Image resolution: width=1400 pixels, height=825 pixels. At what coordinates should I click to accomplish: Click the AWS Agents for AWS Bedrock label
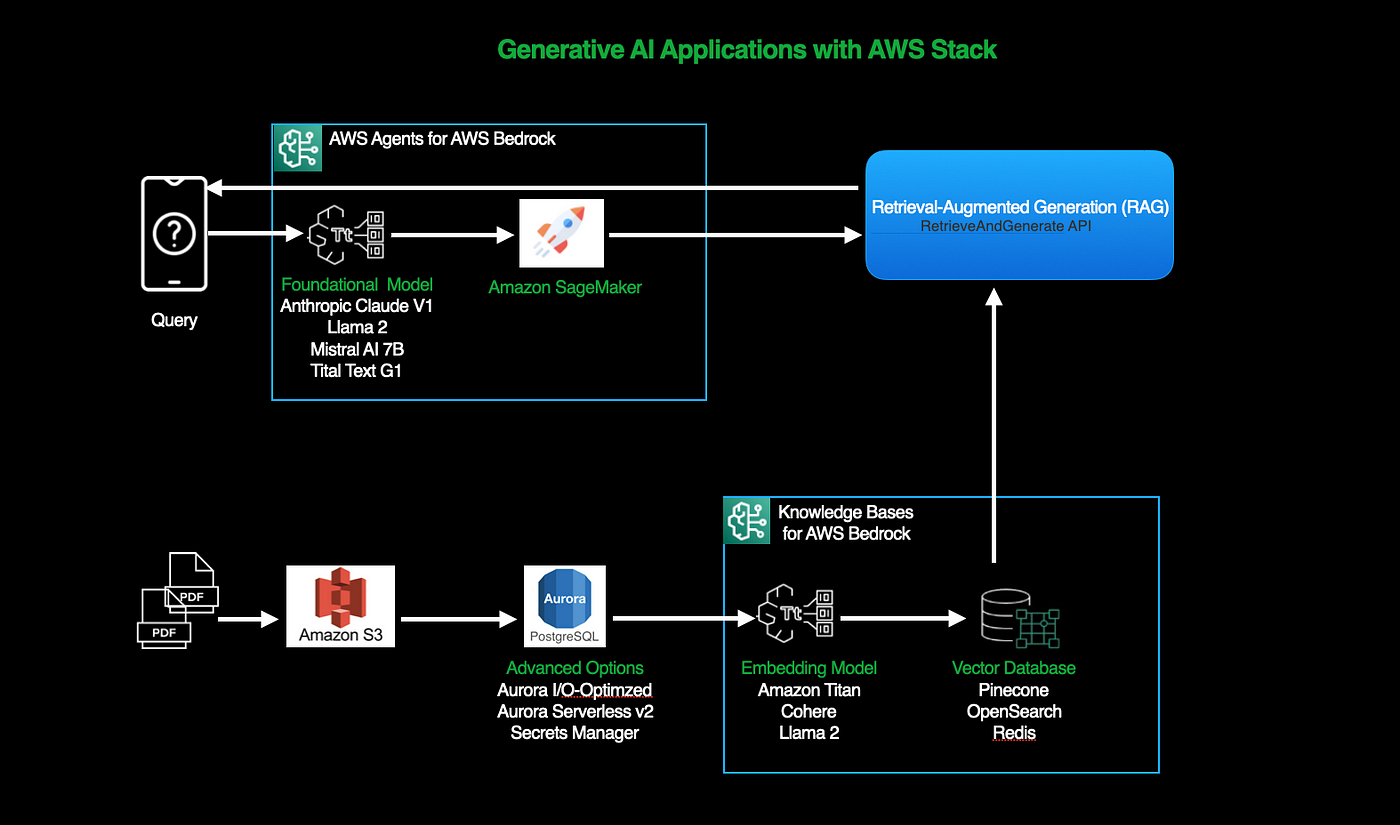point(442,138)
